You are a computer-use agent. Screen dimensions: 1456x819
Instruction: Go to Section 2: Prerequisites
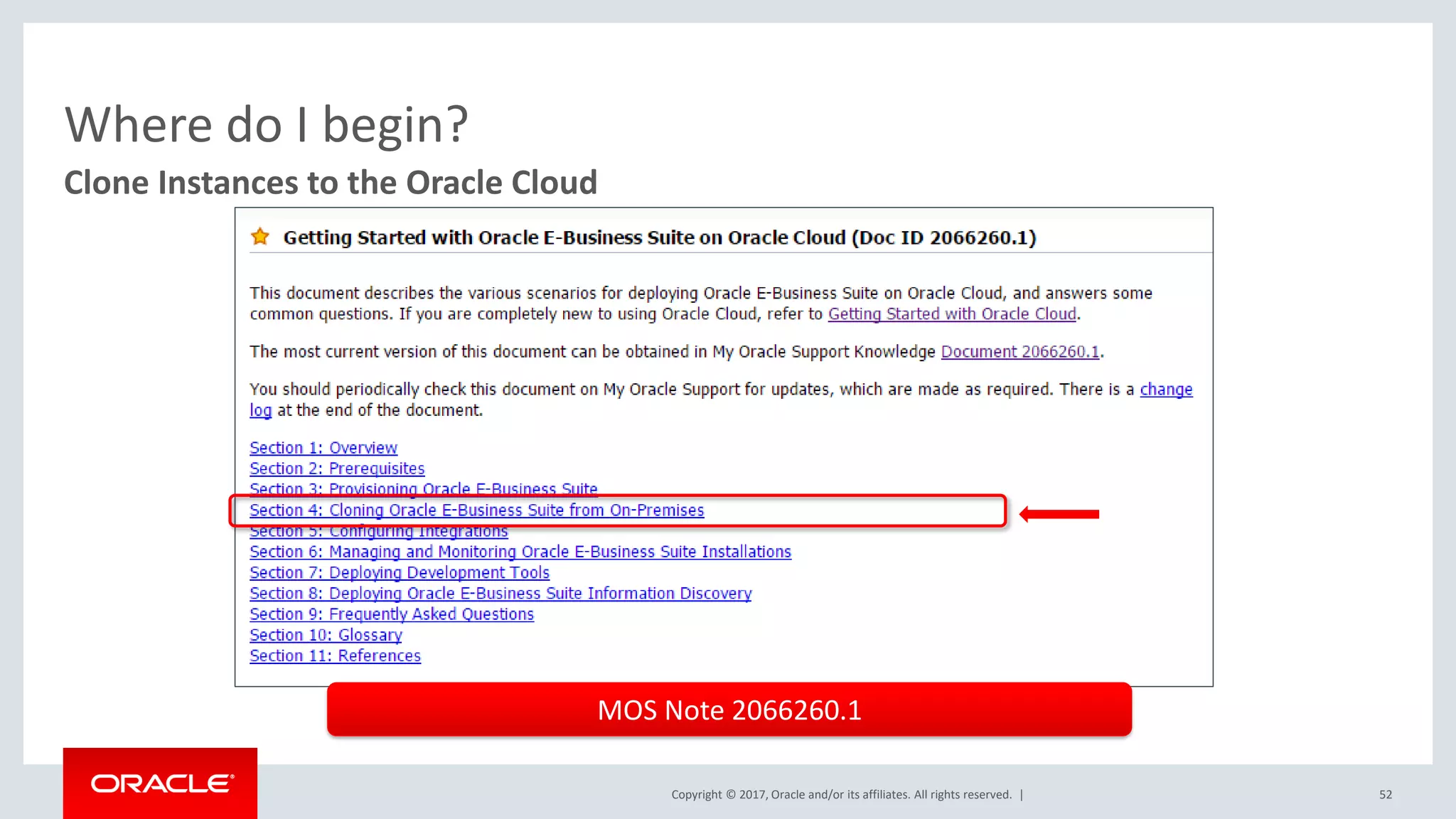[x=337, y=469]
